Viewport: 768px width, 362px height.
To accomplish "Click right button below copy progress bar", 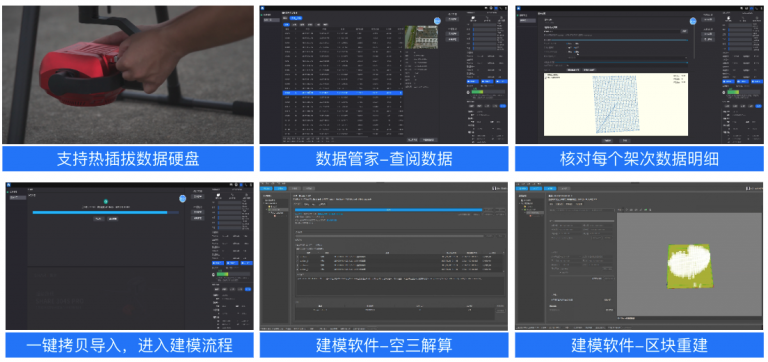I will point(113,219).
